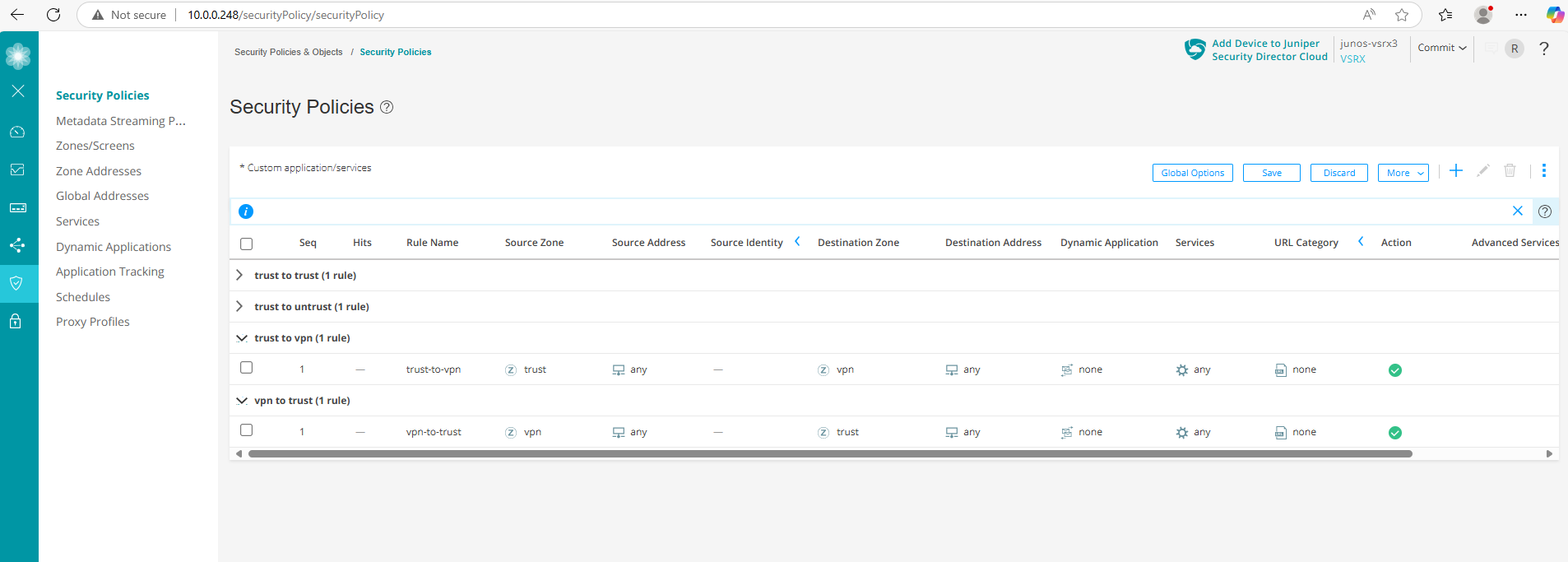Click the Security Policies breadcrumb link
The height and width of the screenshot is (562, 1568).
[396, 52]
